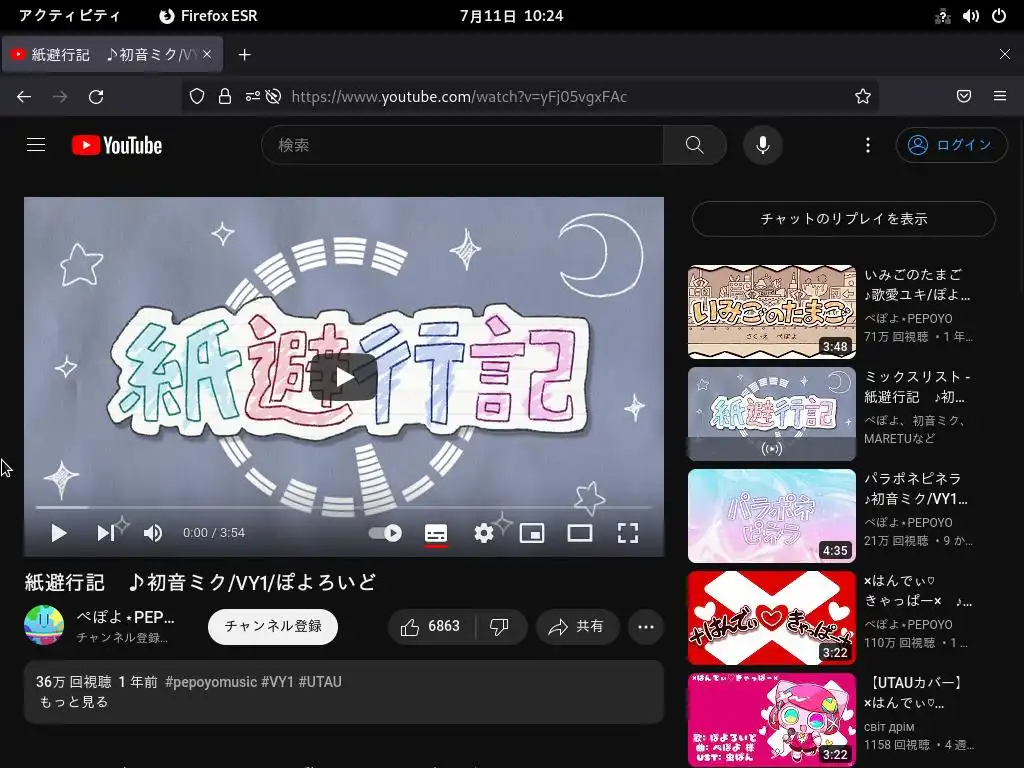Open the clock 7月11日 10:24 calendar

(x=511, y=16)
